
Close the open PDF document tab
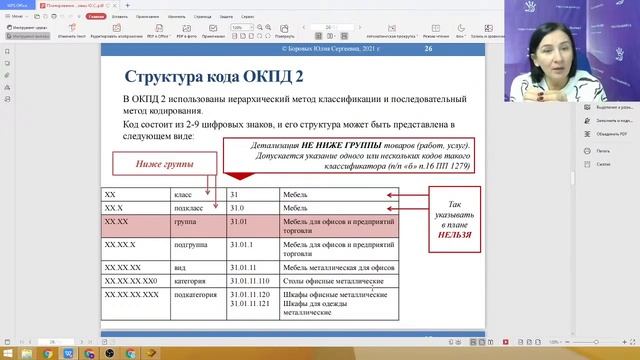[x=115, y=5]
